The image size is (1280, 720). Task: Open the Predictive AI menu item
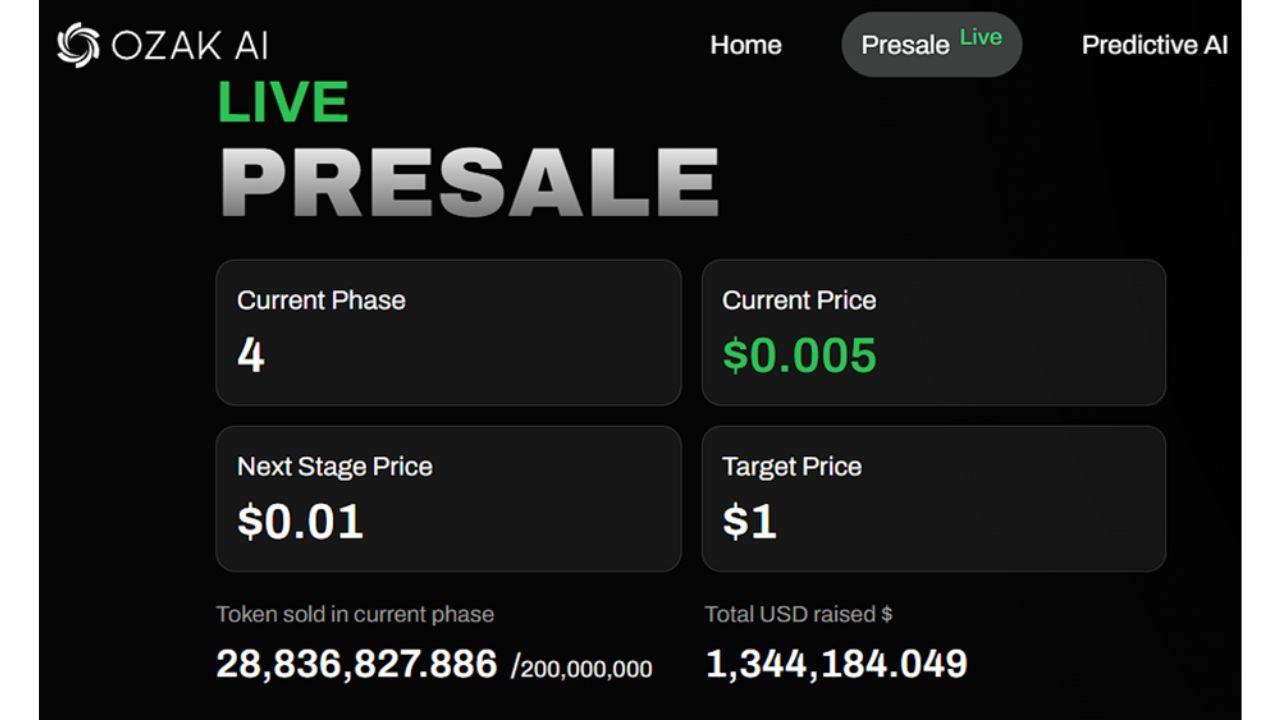coord(1155,45)
